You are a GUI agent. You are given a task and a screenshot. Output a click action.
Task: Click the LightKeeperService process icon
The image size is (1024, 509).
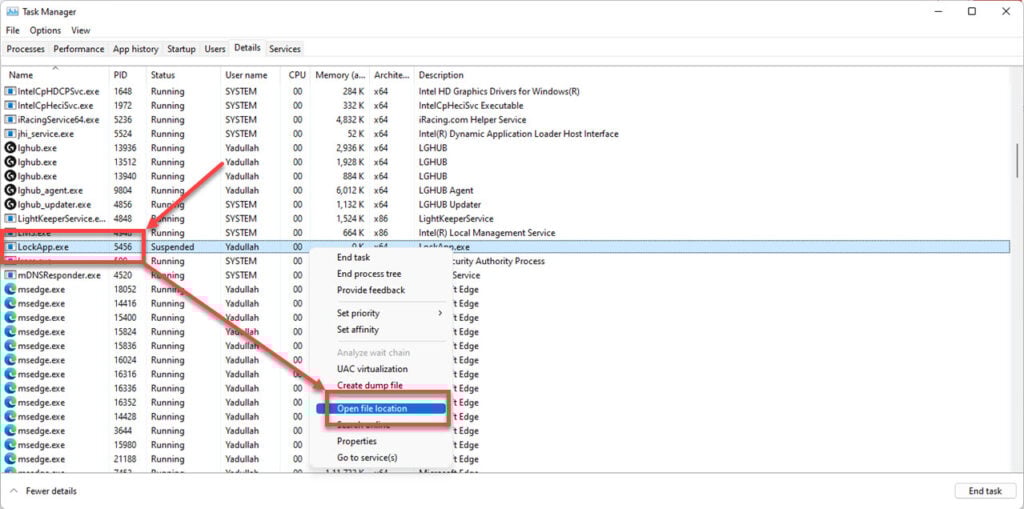[10, 219]
